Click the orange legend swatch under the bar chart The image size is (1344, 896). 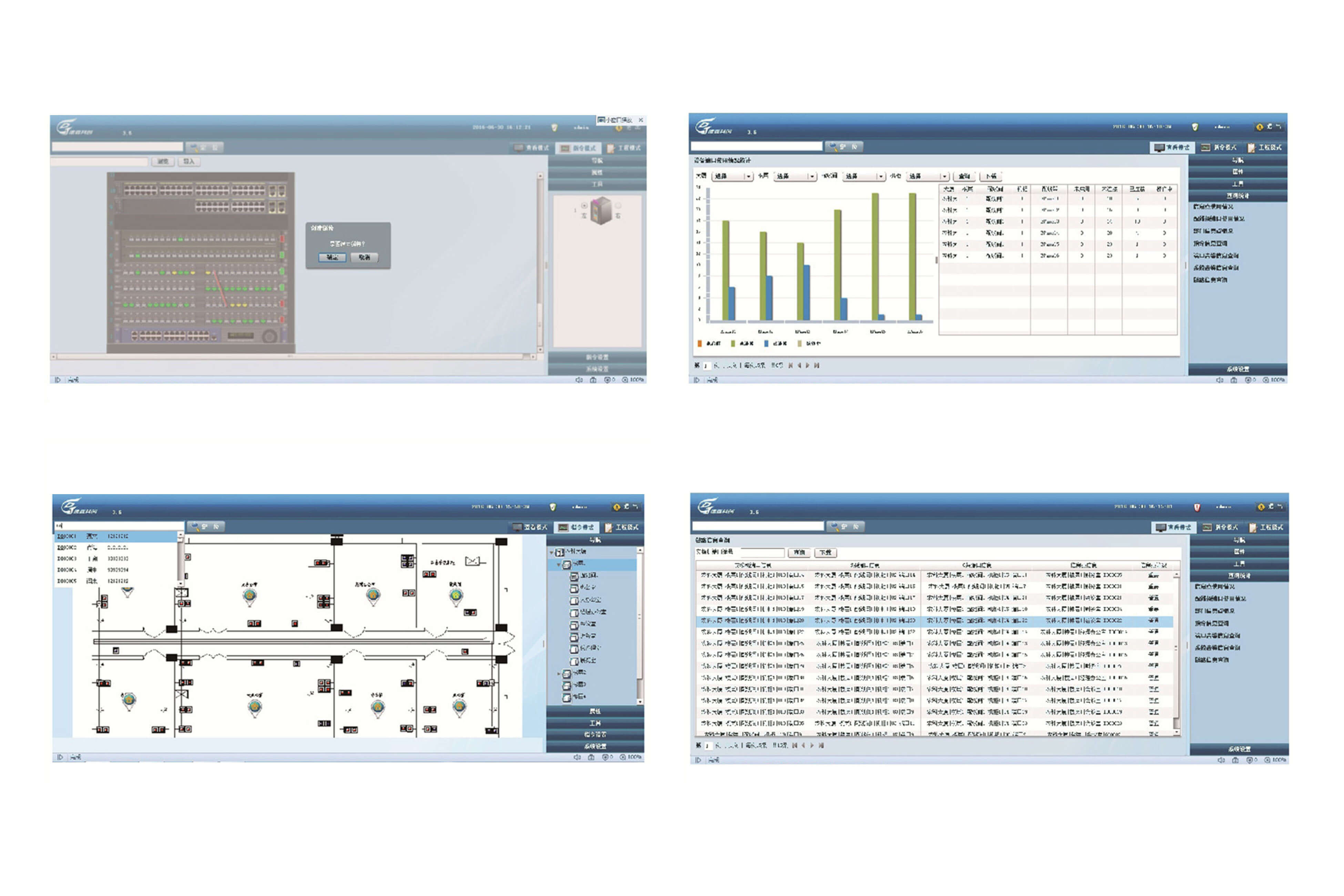tap(700, 344)
